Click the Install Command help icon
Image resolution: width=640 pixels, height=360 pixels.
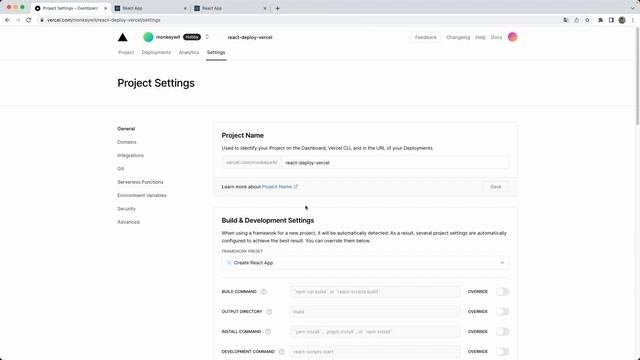click(268, 332)
